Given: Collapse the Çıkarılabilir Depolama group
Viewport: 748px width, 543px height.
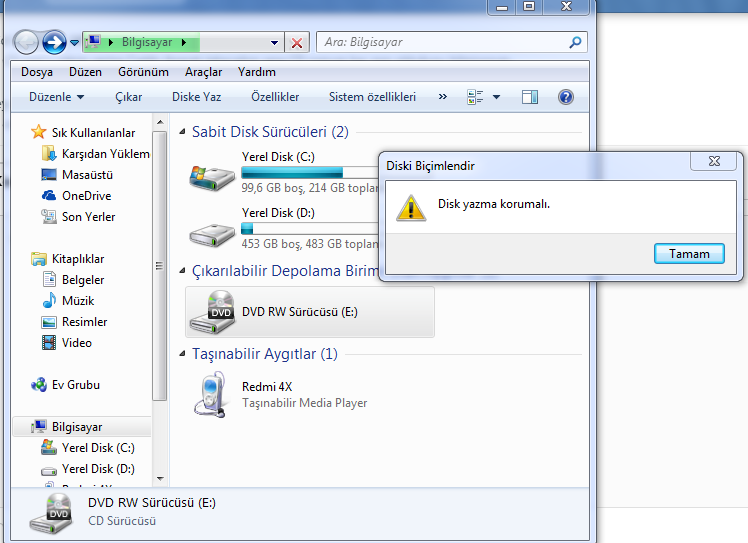Looking at the screenshot, I should tap(182, 271).
